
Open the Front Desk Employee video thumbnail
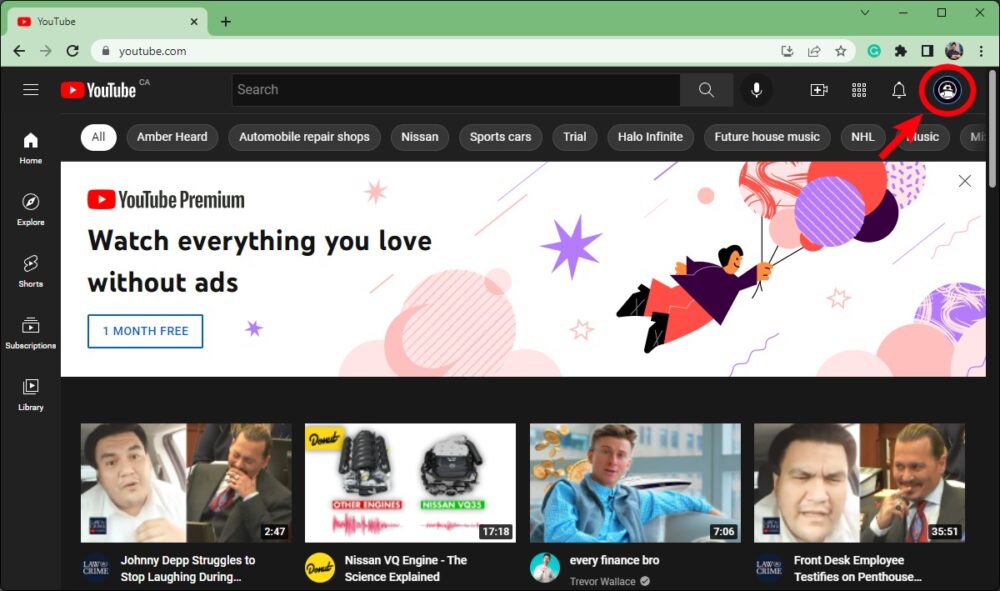pyautogui.click(x=859, y=483)
